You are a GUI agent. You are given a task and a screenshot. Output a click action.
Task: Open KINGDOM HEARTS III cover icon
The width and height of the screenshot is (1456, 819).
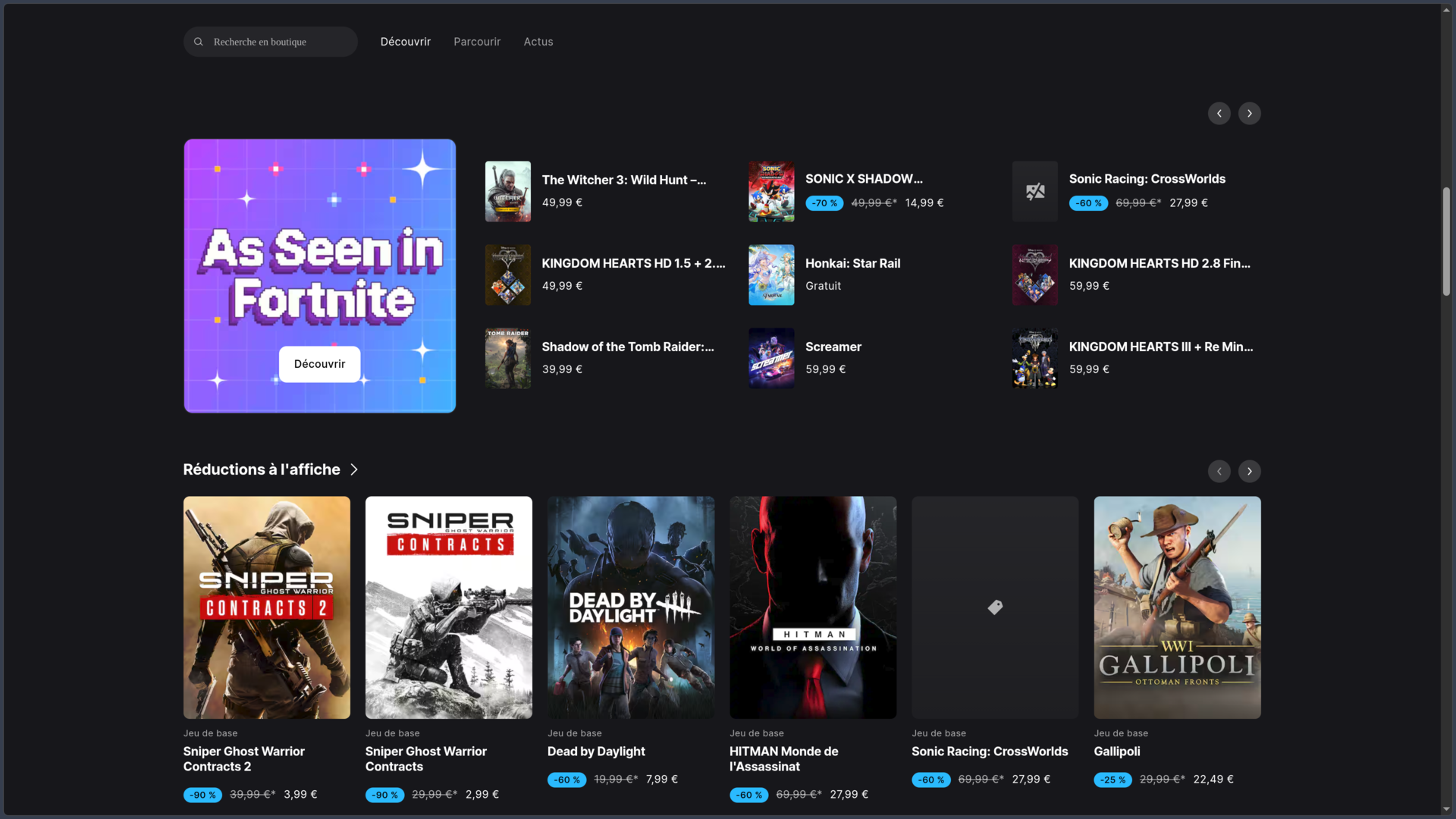tap(1035, 358)
